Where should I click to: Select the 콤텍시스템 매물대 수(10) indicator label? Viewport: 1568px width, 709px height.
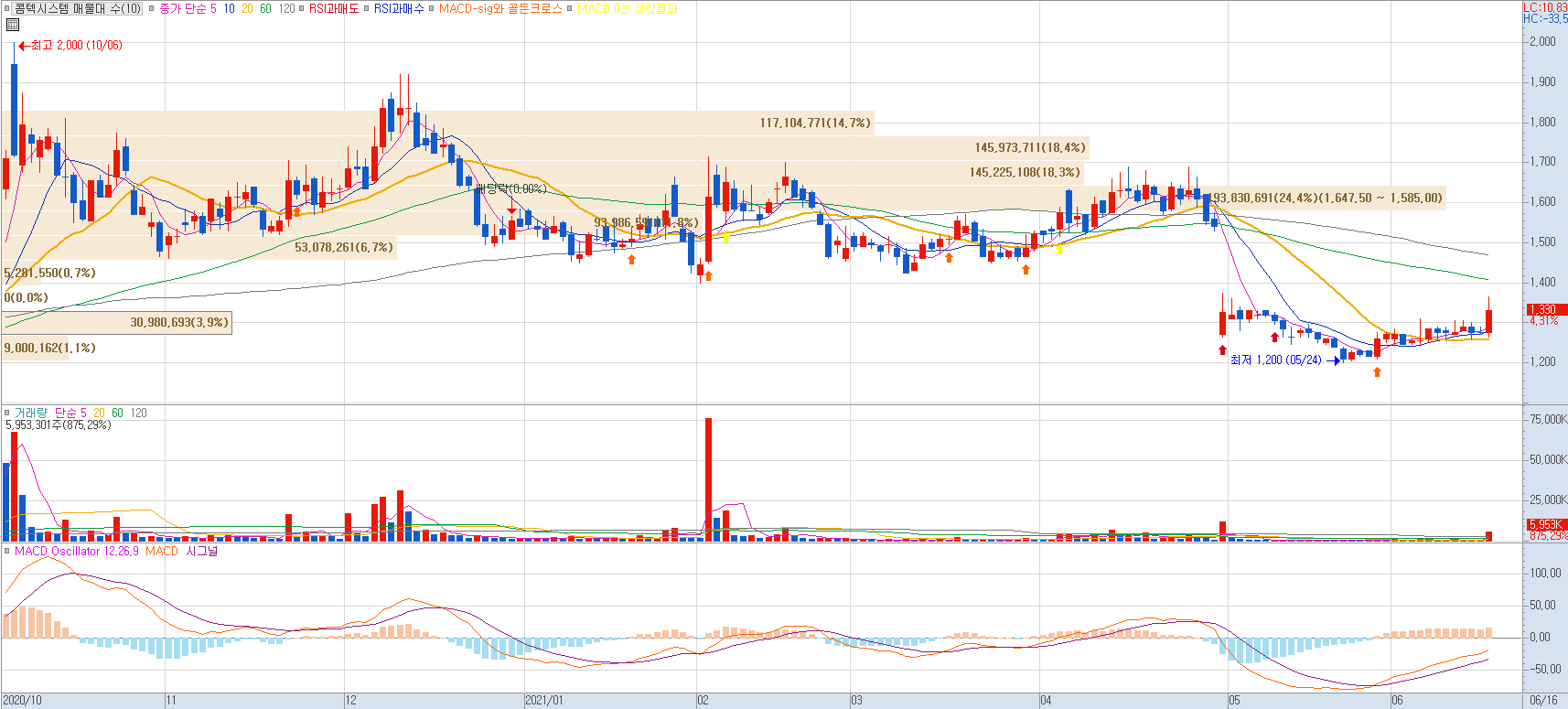[x=78, y=8]
